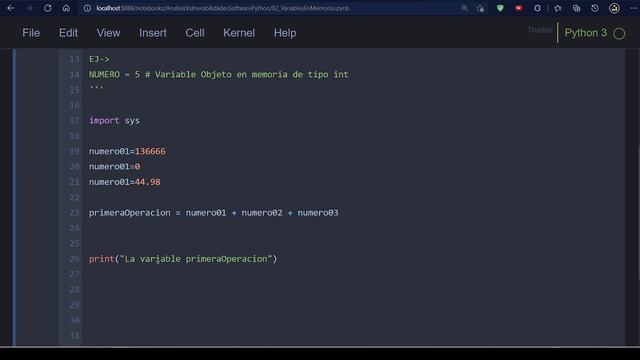Viewport: 640px width, 360px height.
Task: Click line number 26 in the gutter
Action: point(74,259)
